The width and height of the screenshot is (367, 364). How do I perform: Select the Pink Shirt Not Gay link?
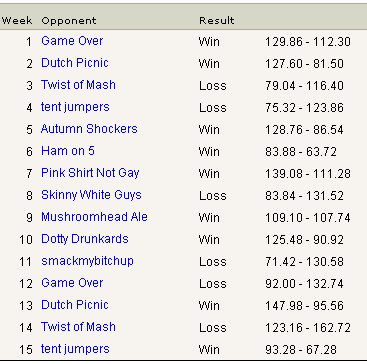90,173
